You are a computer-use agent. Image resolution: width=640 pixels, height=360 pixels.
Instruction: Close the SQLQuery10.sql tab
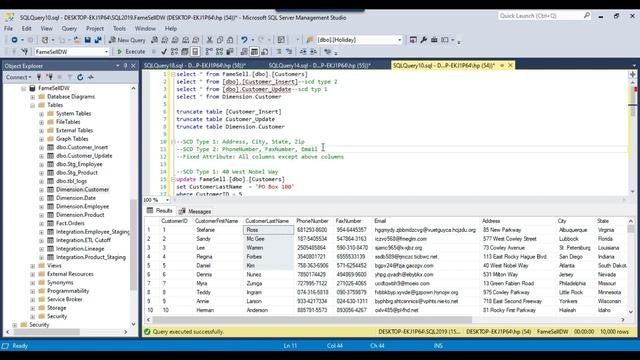510,65
